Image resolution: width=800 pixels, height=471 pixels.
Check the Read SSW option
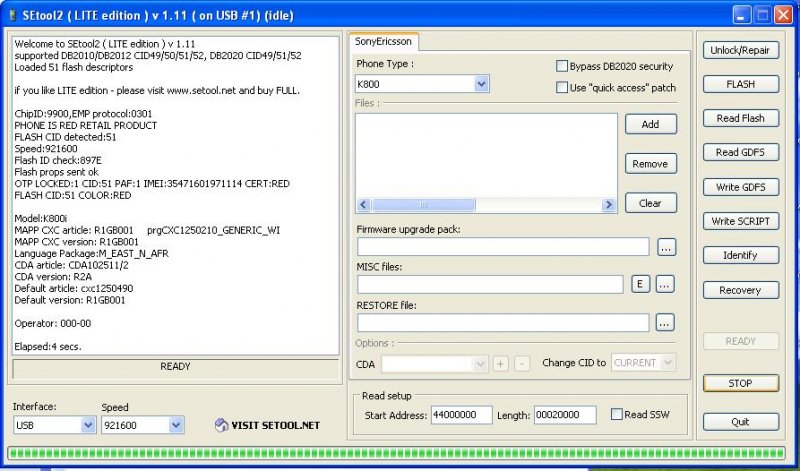click(616, 414)
